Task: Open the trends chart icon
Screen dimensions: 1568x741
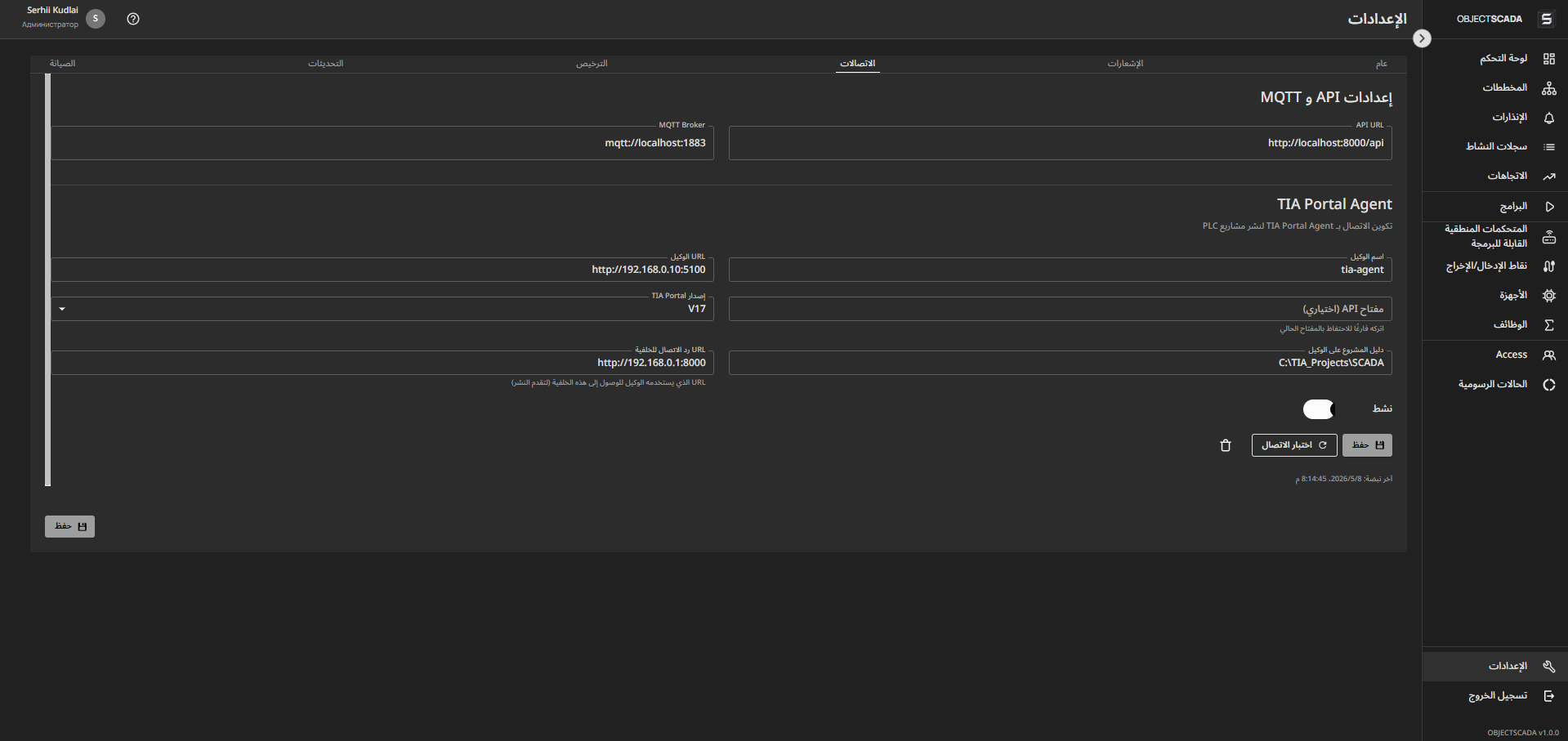Action: click(x=1548, y=176)
